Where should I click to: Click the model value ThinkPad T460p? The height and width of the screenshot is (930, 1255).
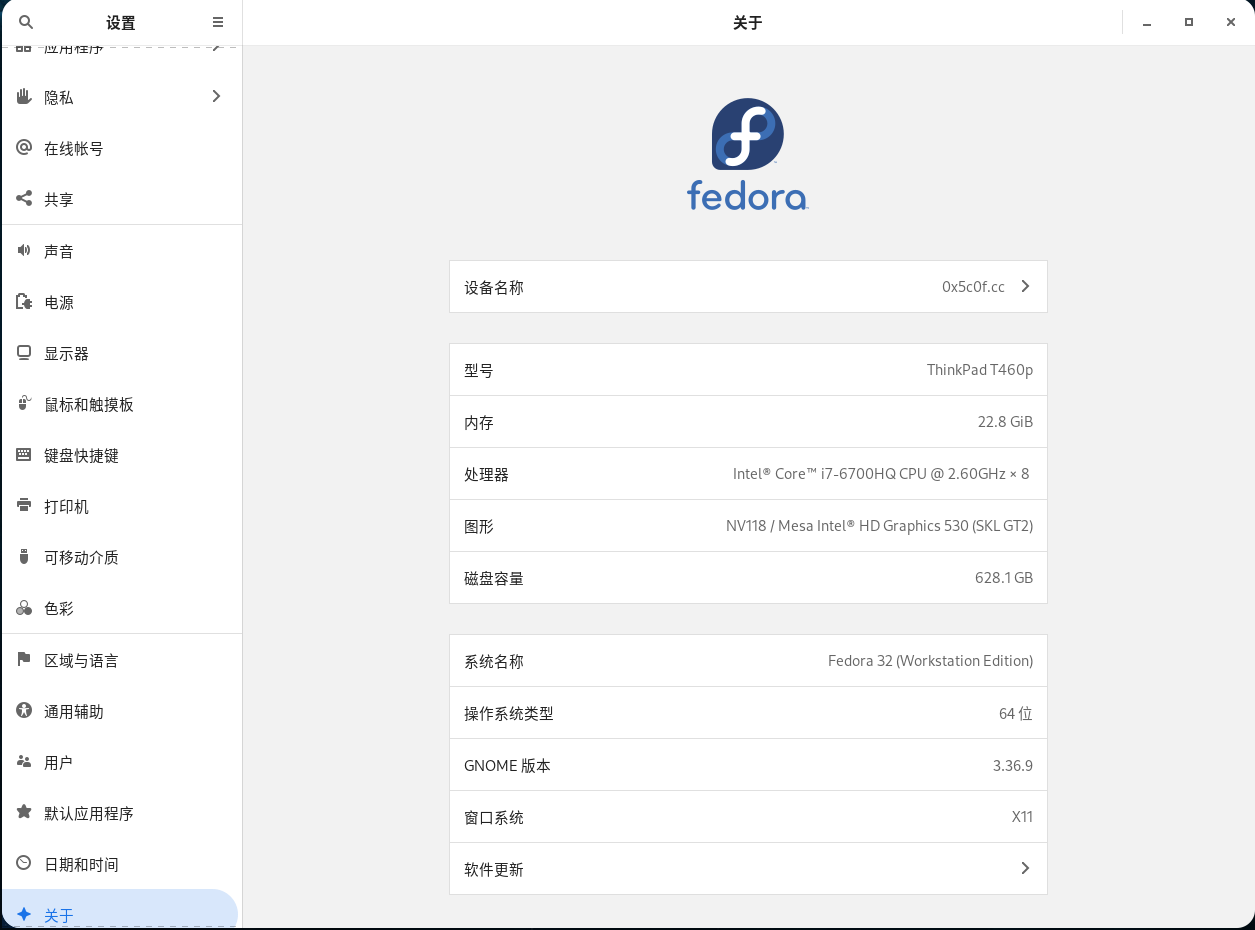pos(980,370)
